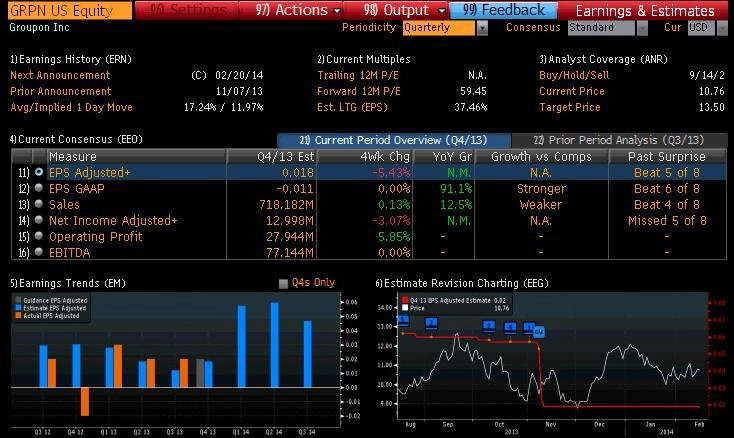The image size is (734, 438).
Task: Click the orange Actual EPS Adjusted legend swatch
Action: [18, 315]
